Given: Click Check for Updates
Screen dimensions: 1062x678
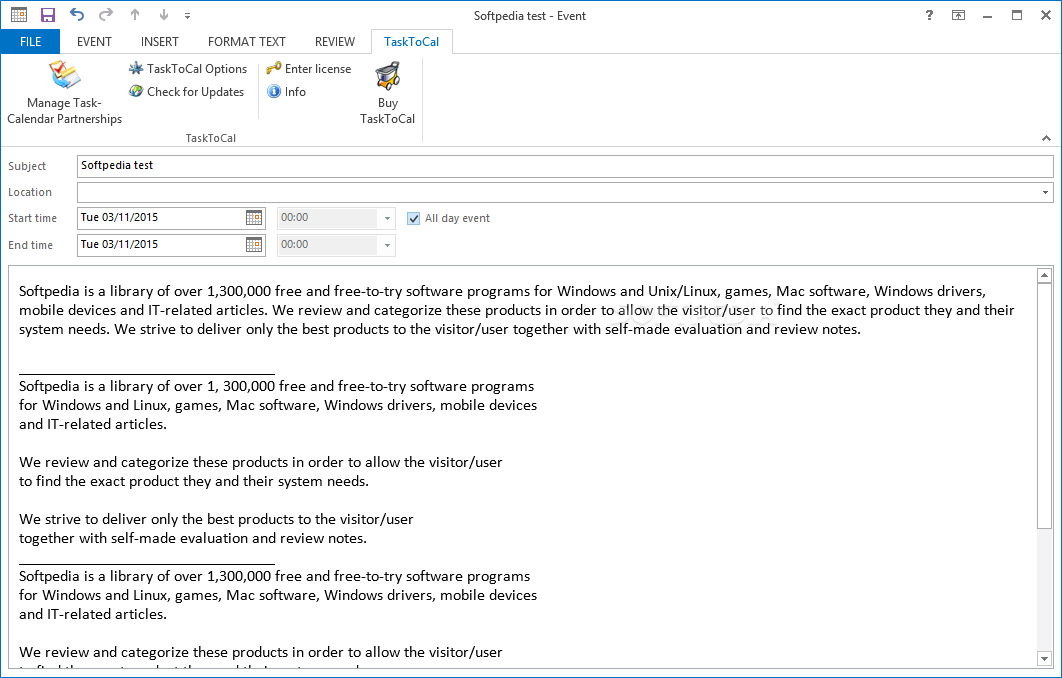Looking at the screenshot, I should tap(187, 91).
